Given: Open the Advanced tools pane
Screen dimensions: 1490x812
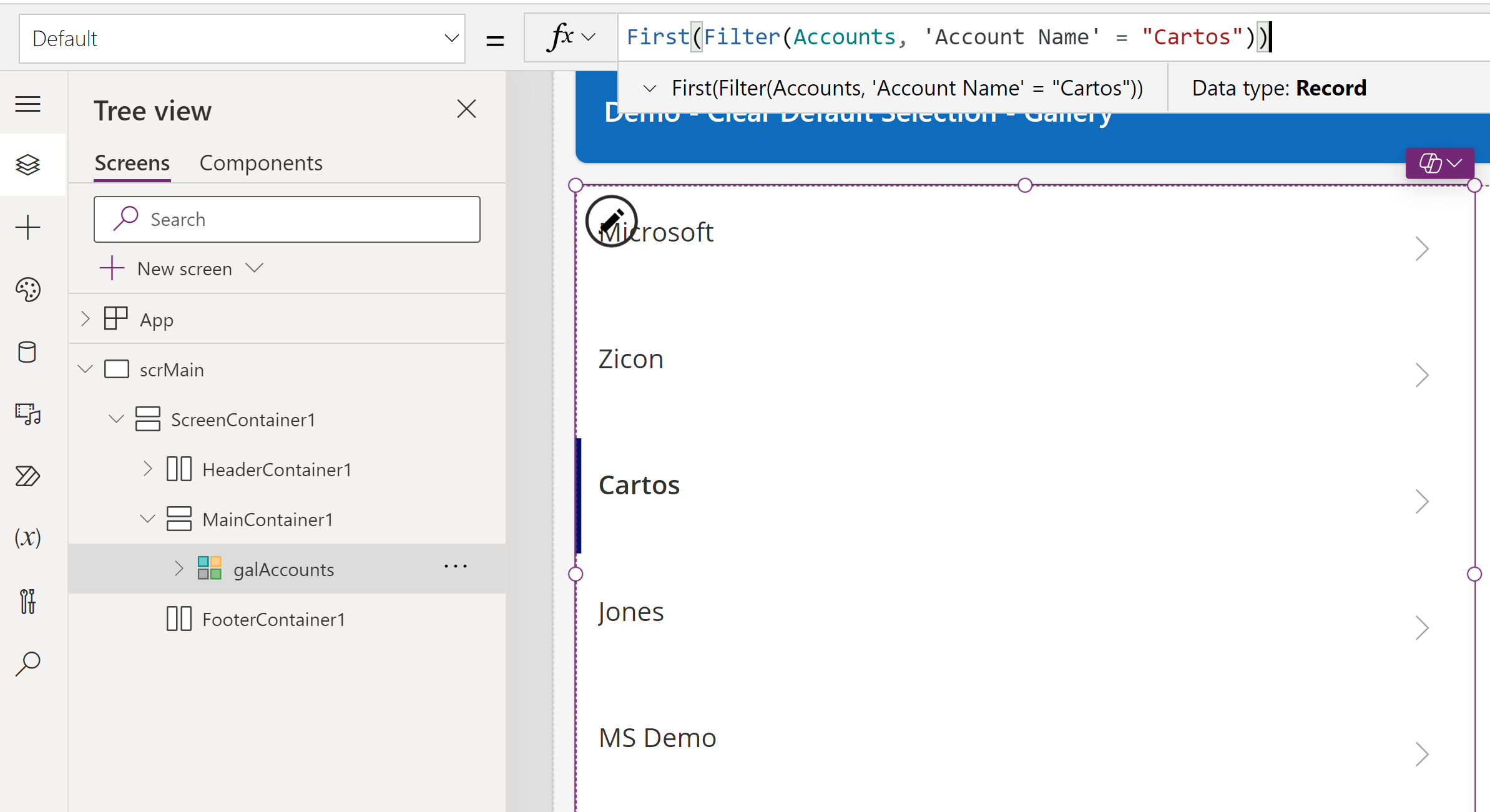Looking at the screenshot, I should click(27, 602).
